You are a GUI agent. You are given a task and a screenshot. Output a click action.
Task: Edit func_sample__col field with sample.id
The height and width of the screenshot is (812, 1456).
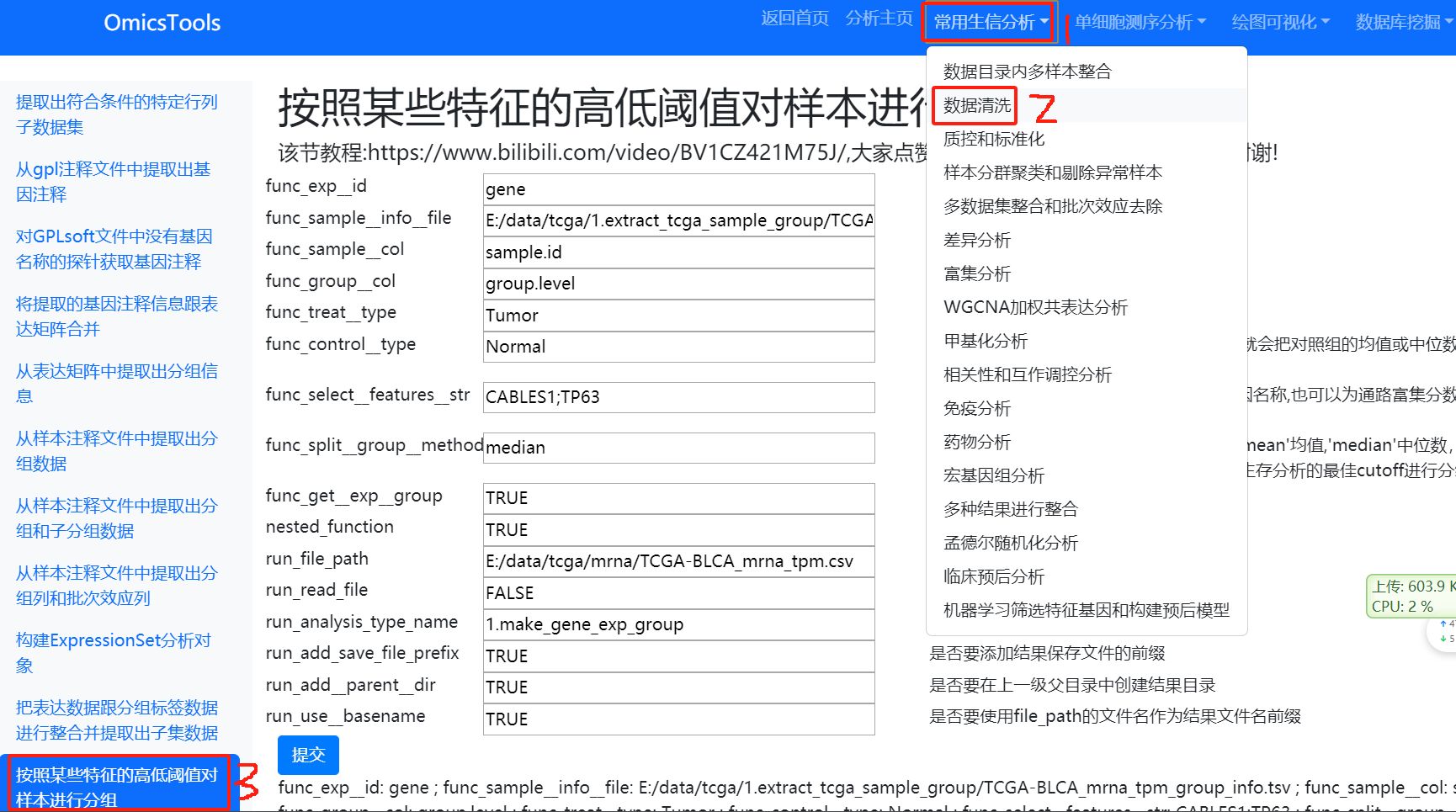(678, 252)
